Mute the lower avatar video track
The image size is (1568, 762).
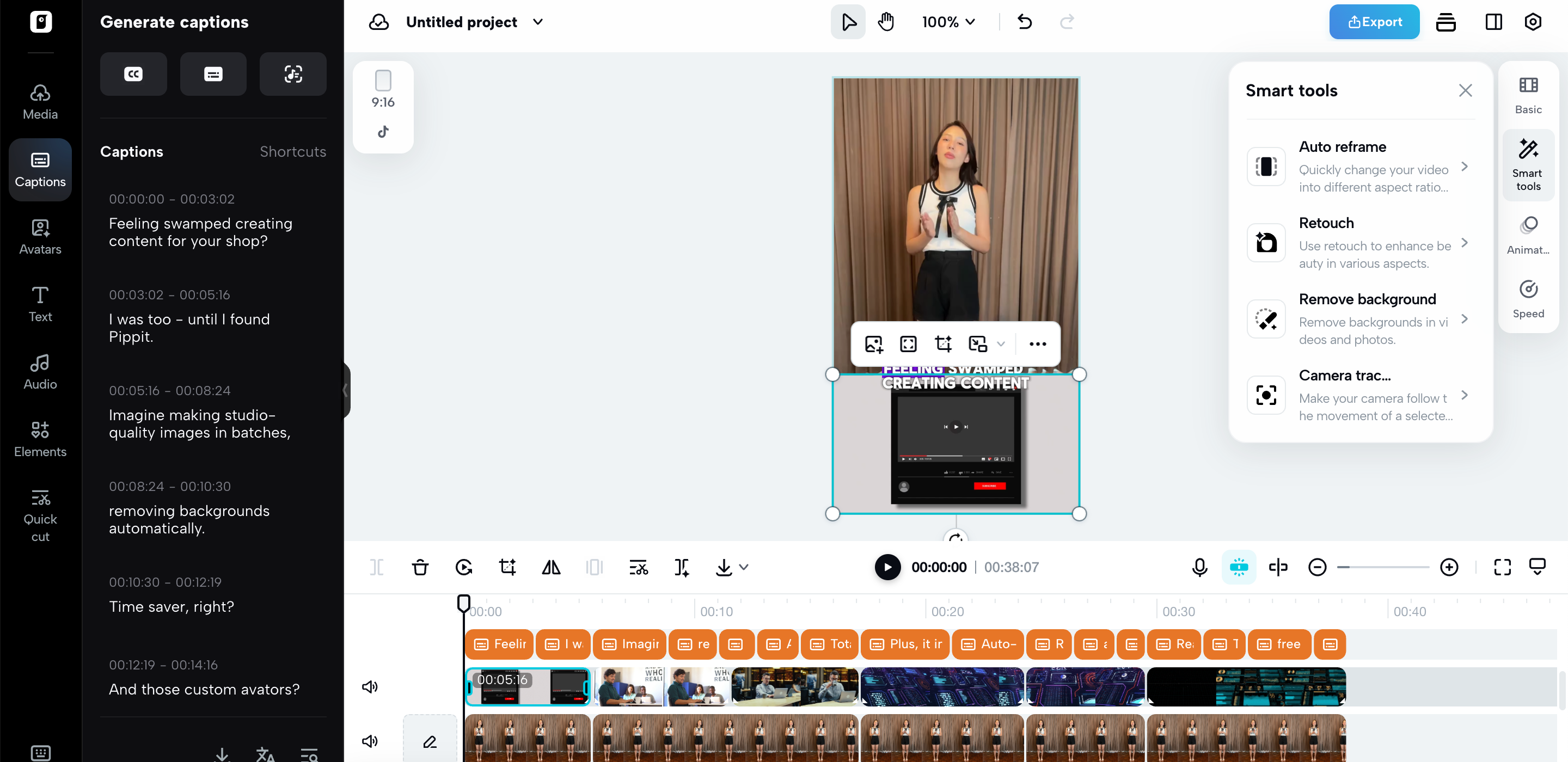coord(370,741)
